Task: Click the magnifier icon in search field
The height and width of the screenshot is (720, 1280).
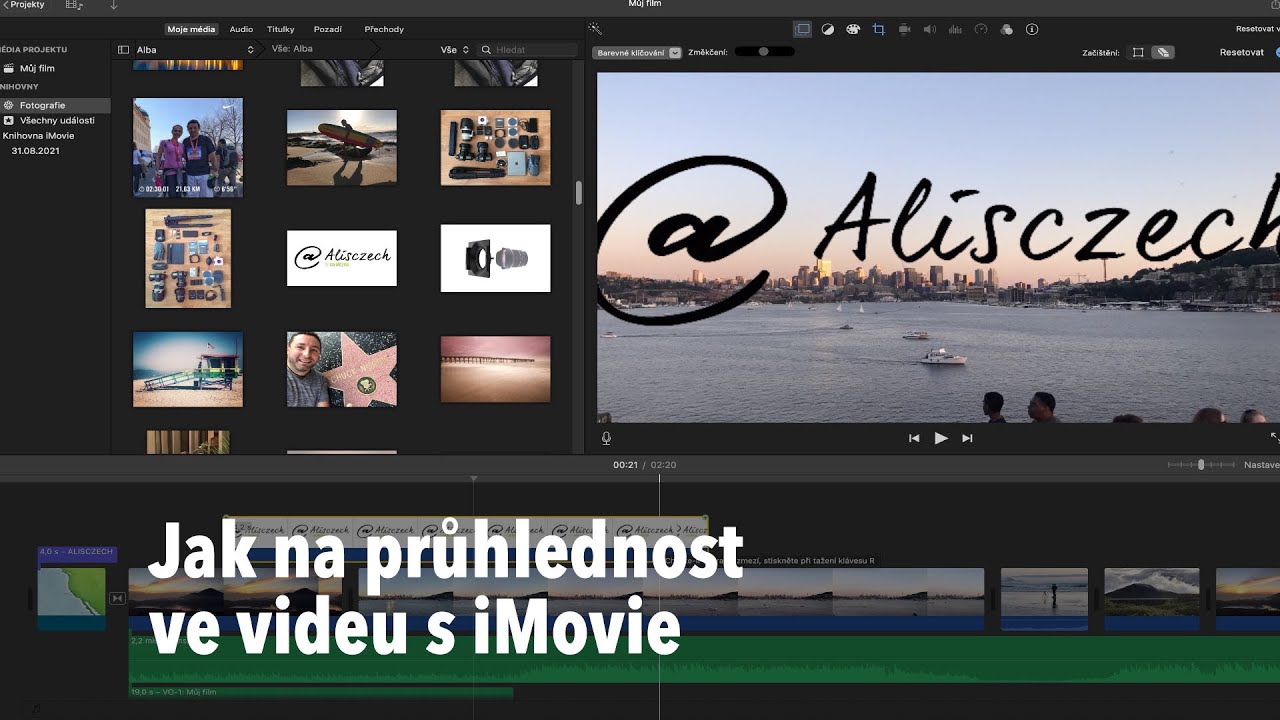Action: coord(486,49)
